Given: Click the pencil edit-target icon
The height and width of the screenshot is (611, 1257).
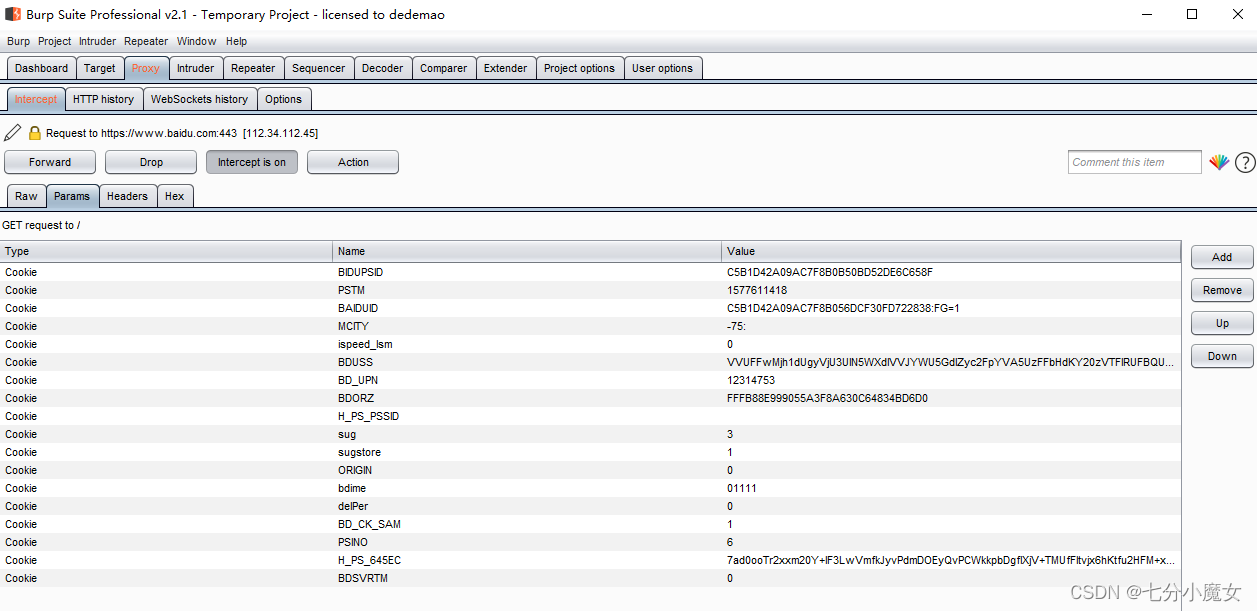Looking at the screenshot, I should [12, 133].
